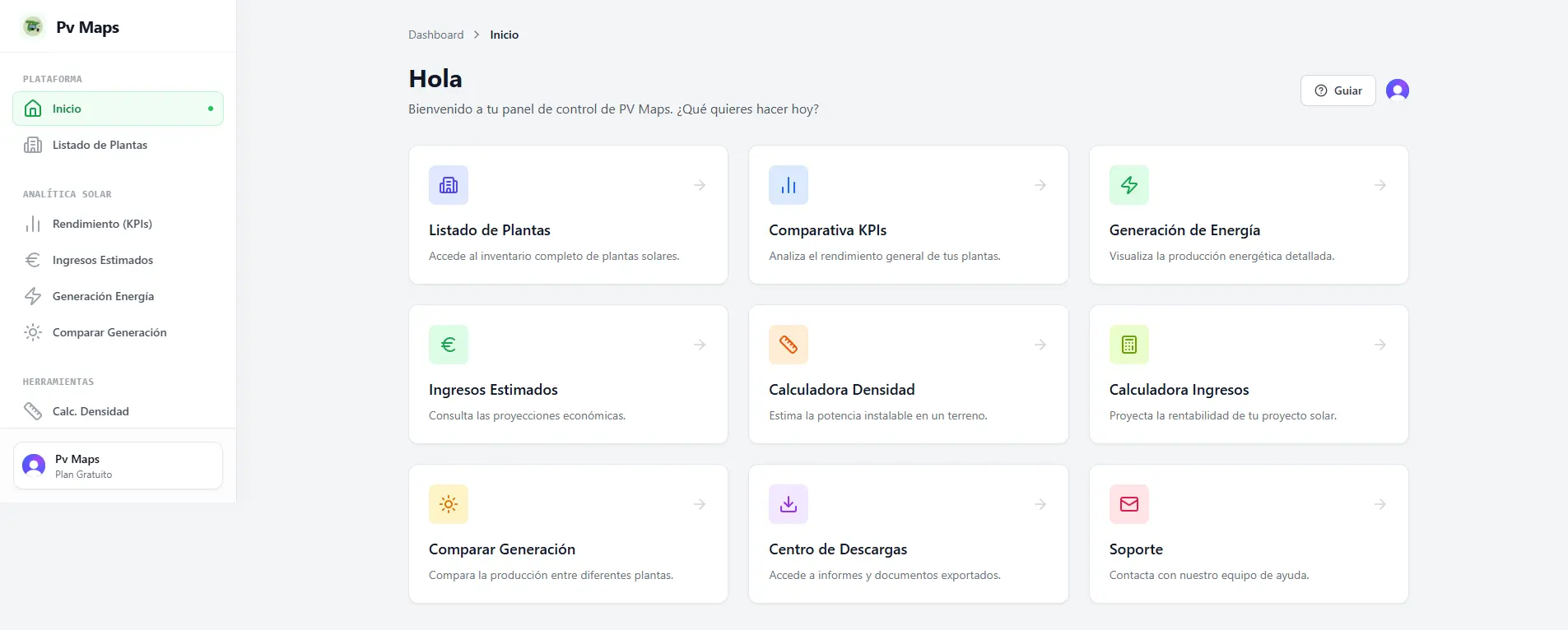Viewport: 1568px width, 630px height.
Task: Click the Dashboard breadcrumb link
Action: pos(435,35)
